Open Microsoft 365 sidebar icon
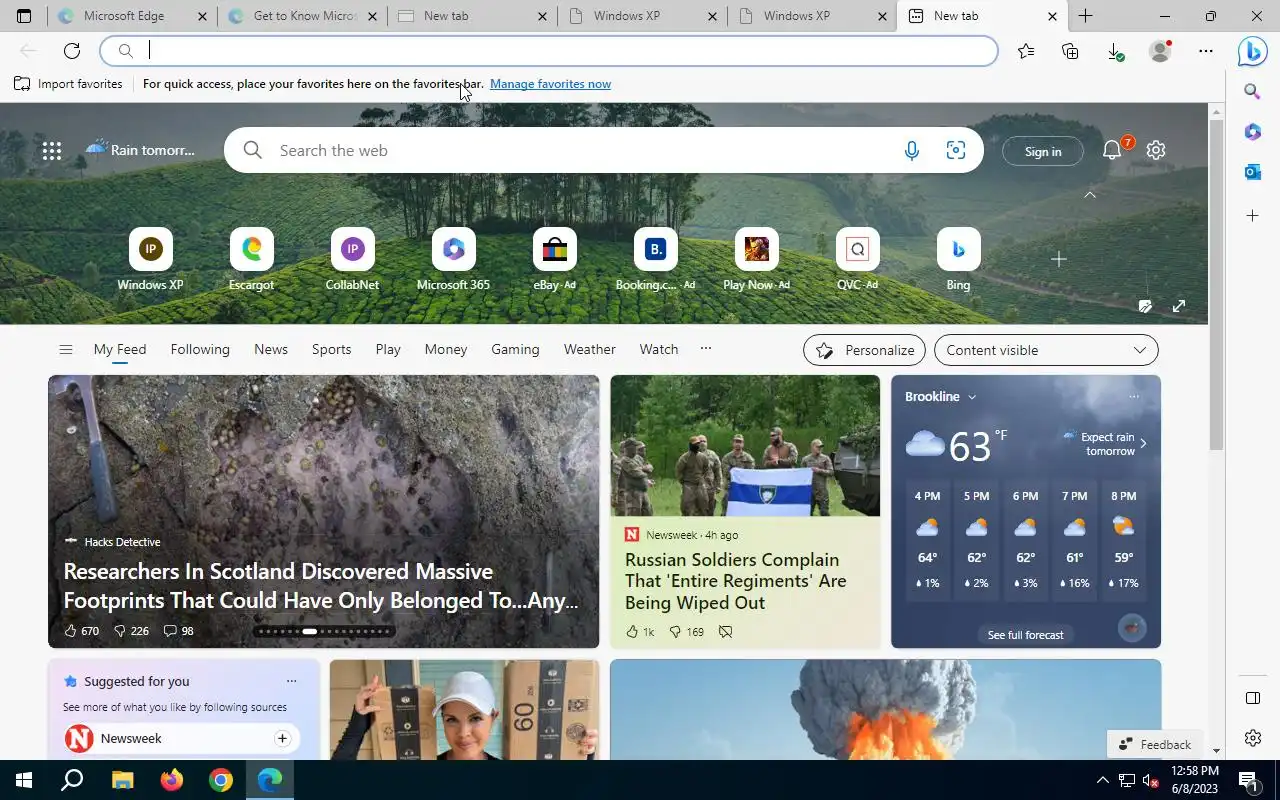This screenshot has width=1280, height=800. point(1252,132)
